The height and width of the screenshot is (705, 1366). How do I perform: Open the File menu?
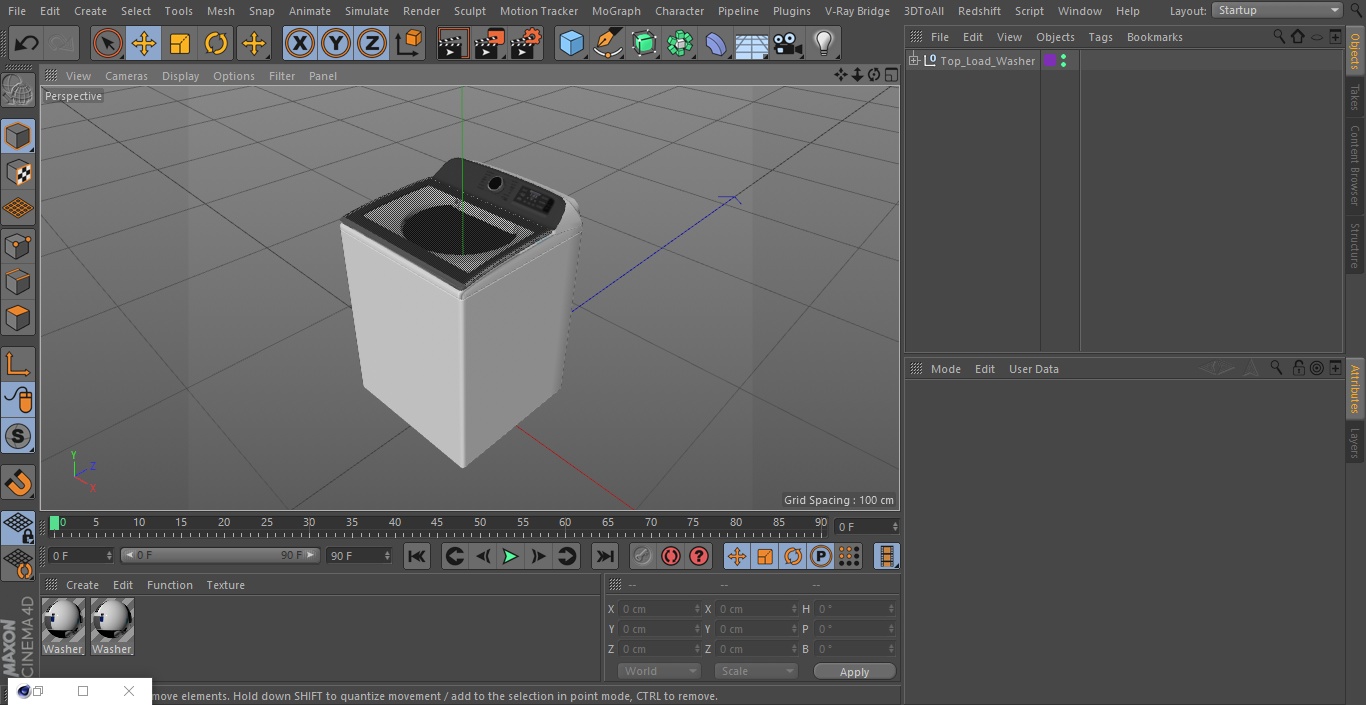(x=17, y=11)
